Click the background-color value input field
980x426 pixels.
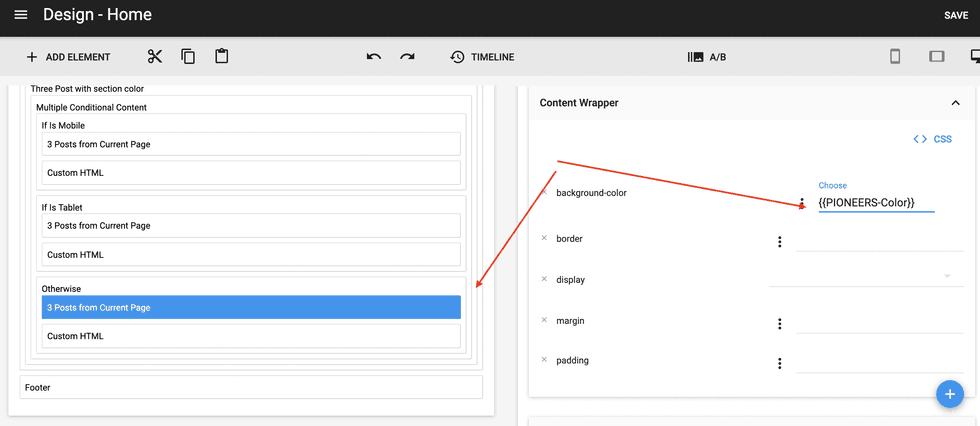(x=875, y=203)
